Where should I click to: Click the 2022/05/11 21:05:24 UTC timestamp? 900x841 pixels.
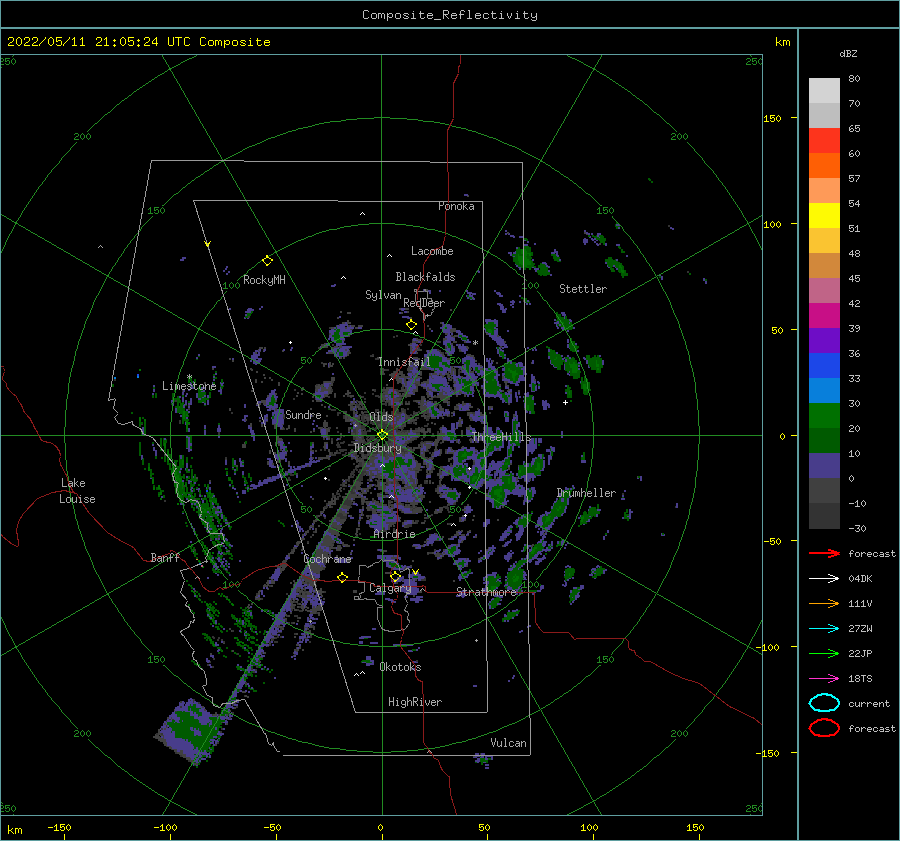click(91, 42)
